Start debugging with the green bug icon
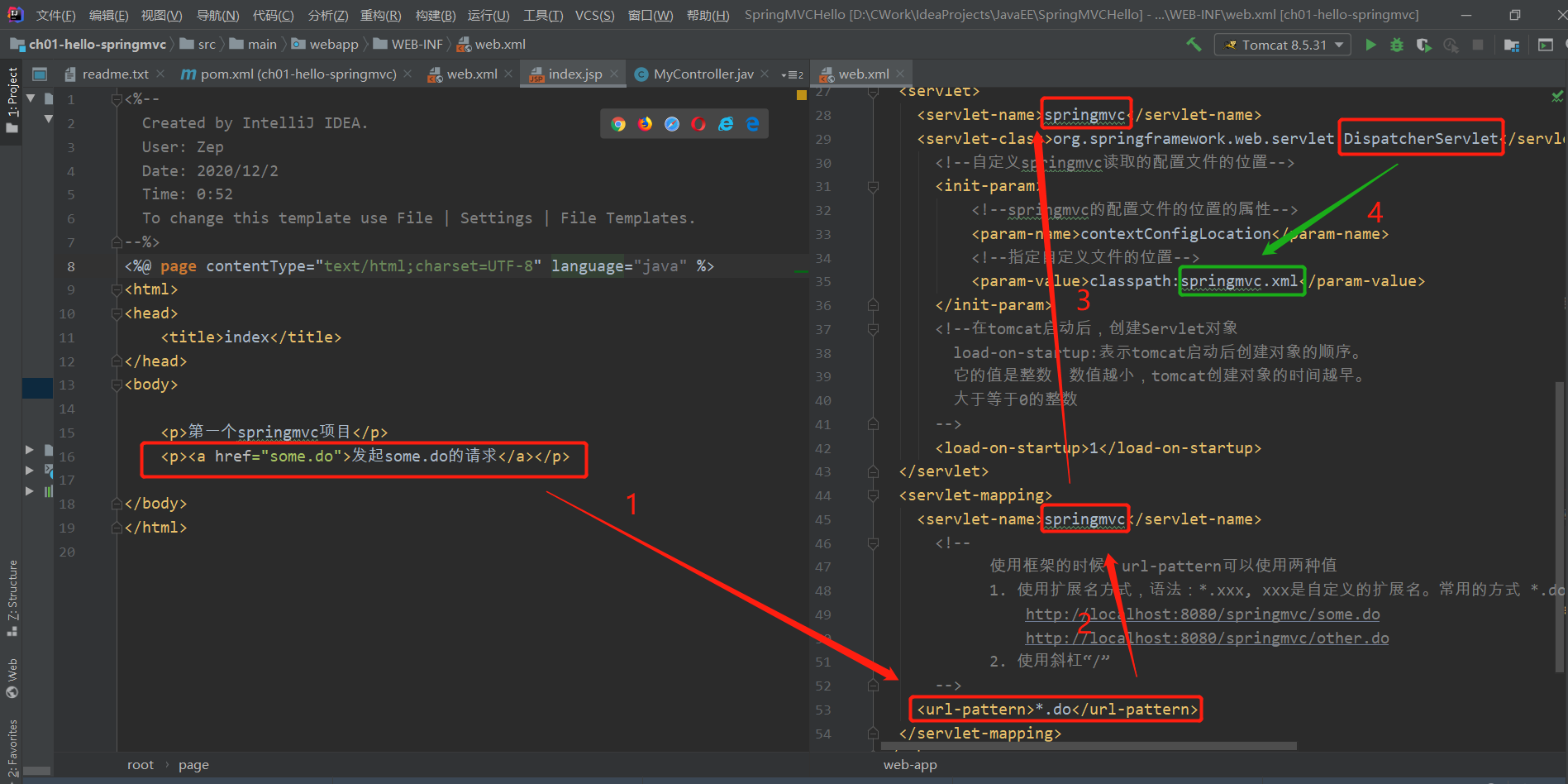This screenshot has width=1568, height=784. click(1397, 45)
